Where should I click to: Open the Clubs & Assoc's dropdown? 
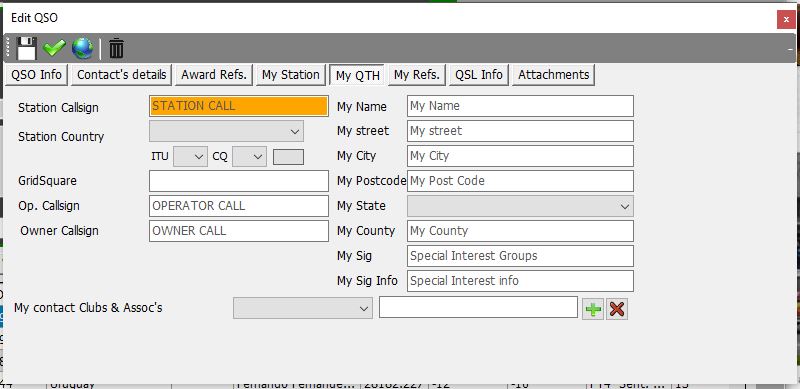click(303, 308)
